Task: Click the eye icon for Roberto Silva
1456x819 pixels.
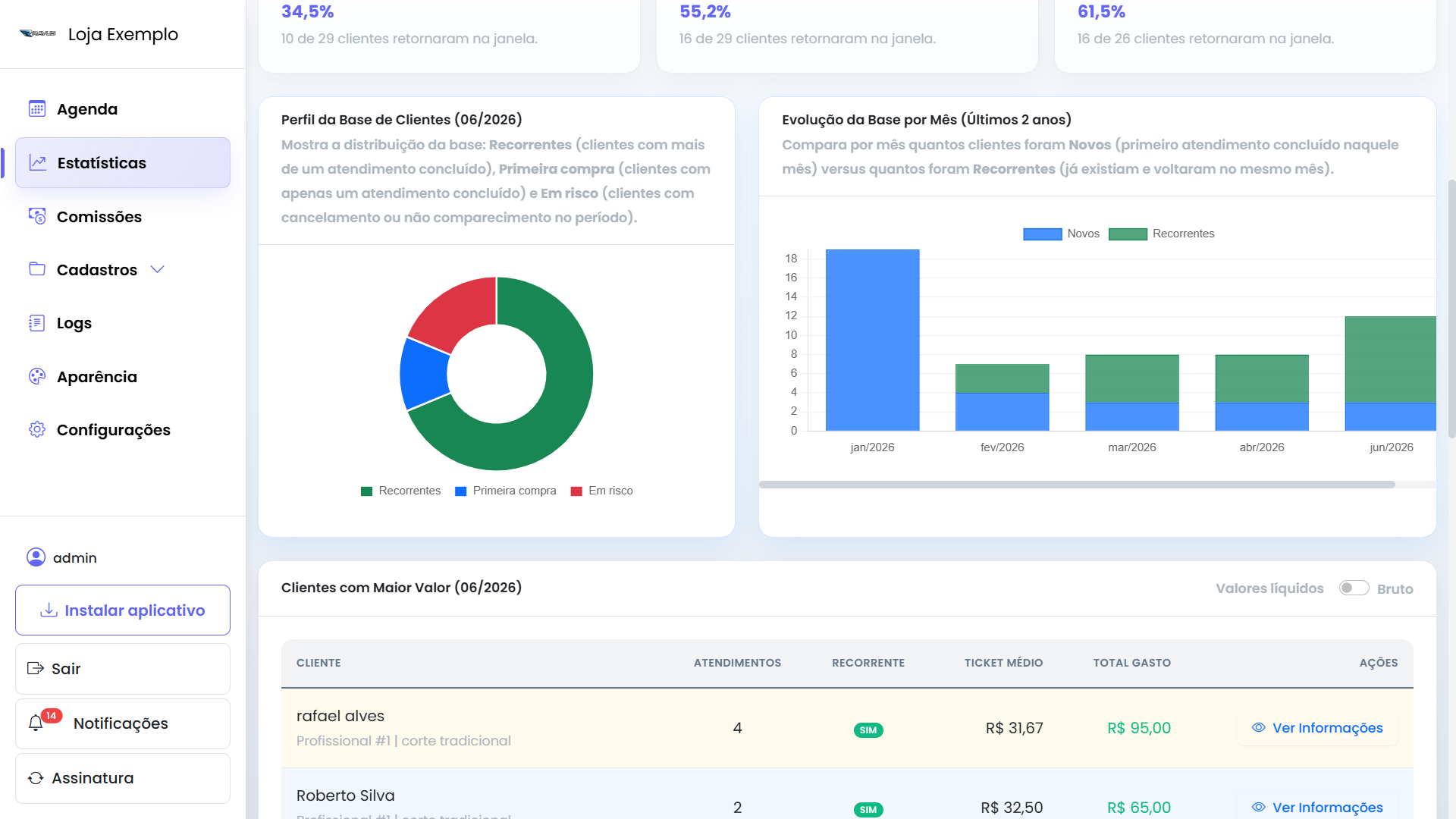Action: click(1259, 807)
